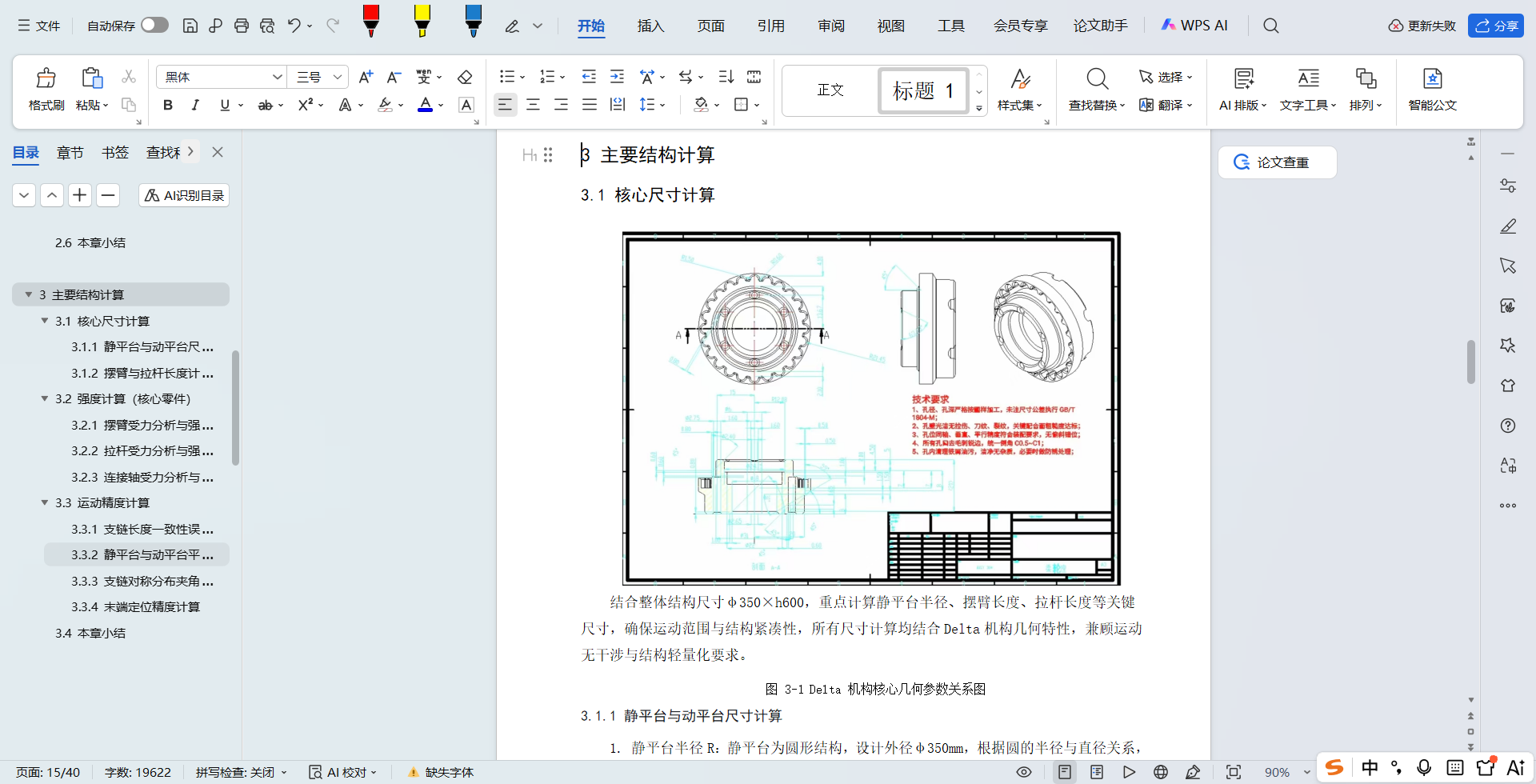Collapse section 3.3 运动精度计算
1536x784 pixels.
click(45, 502)
